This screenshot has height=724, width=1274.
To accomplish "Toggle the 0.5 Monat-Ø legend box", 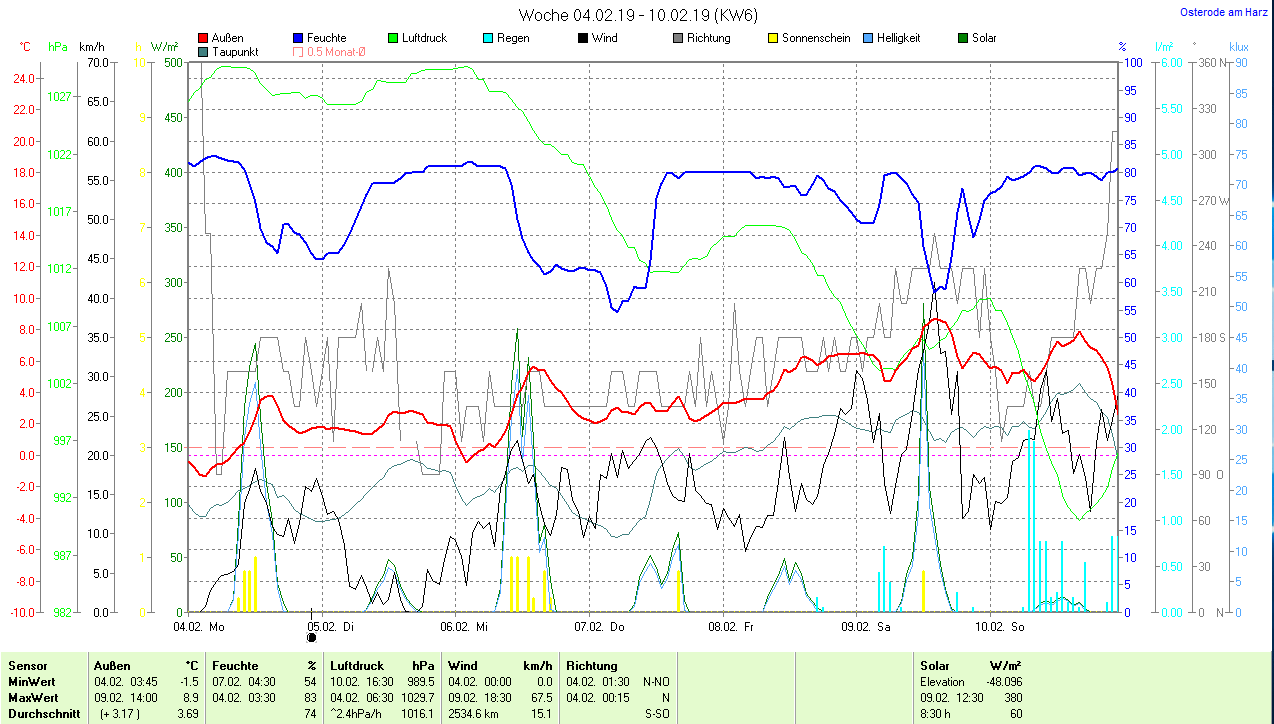I will point(298,52).
